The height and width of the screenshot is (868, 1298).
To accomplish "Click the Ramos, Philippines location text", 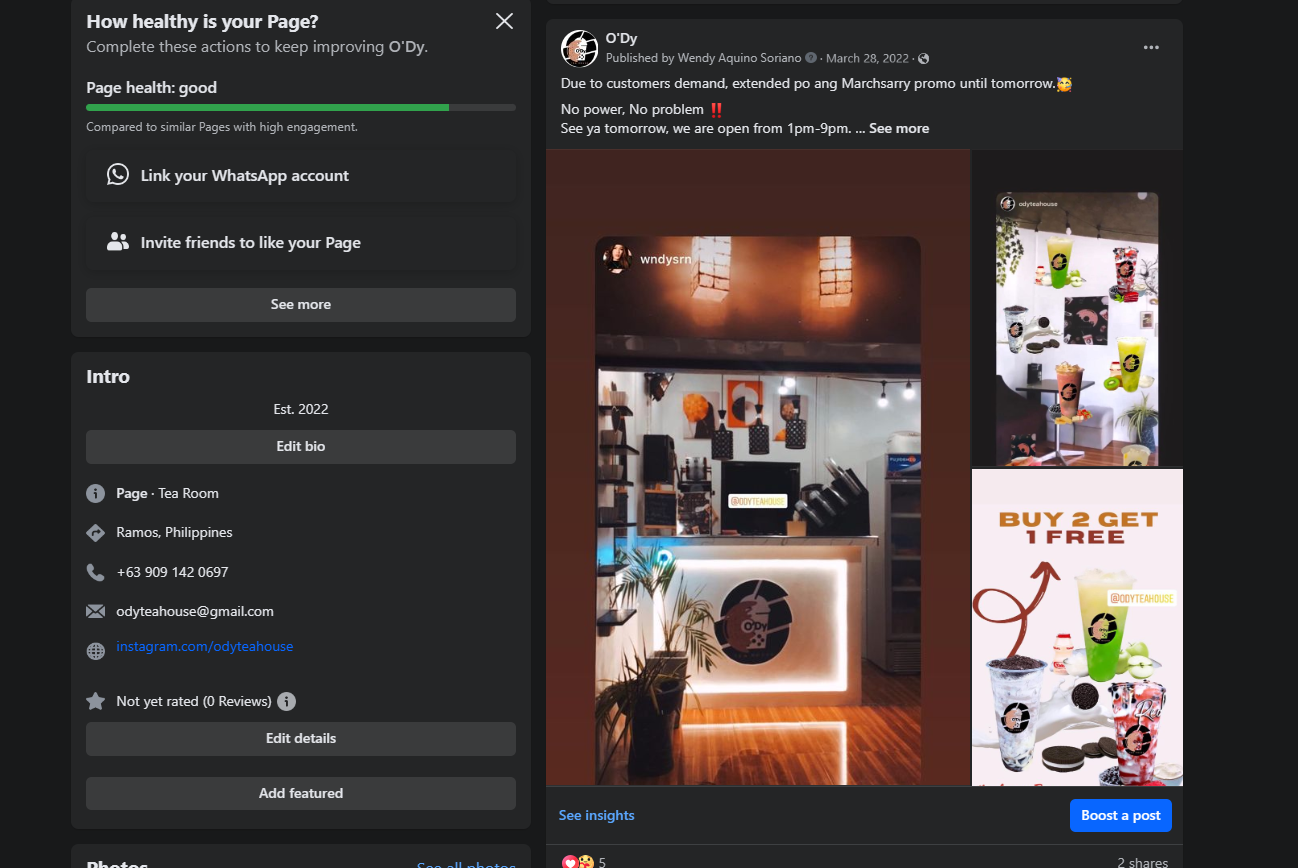I will coord(174,532).
